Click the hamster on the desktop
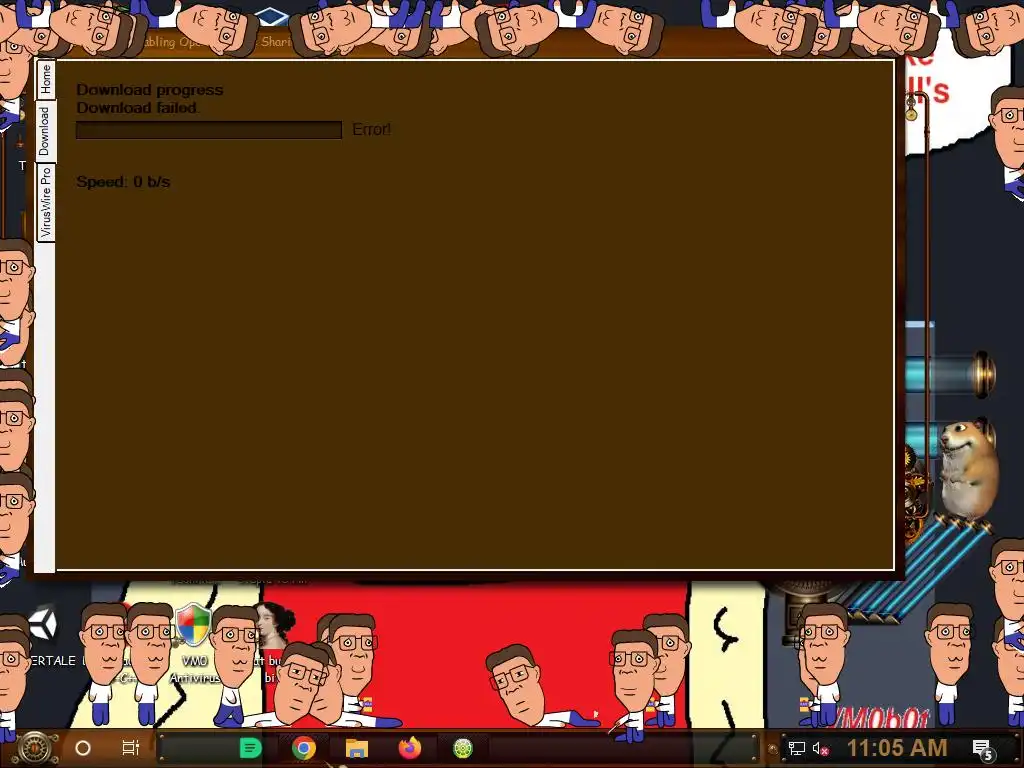Screen dimensions: 1024x768 [x=968, y=470]
